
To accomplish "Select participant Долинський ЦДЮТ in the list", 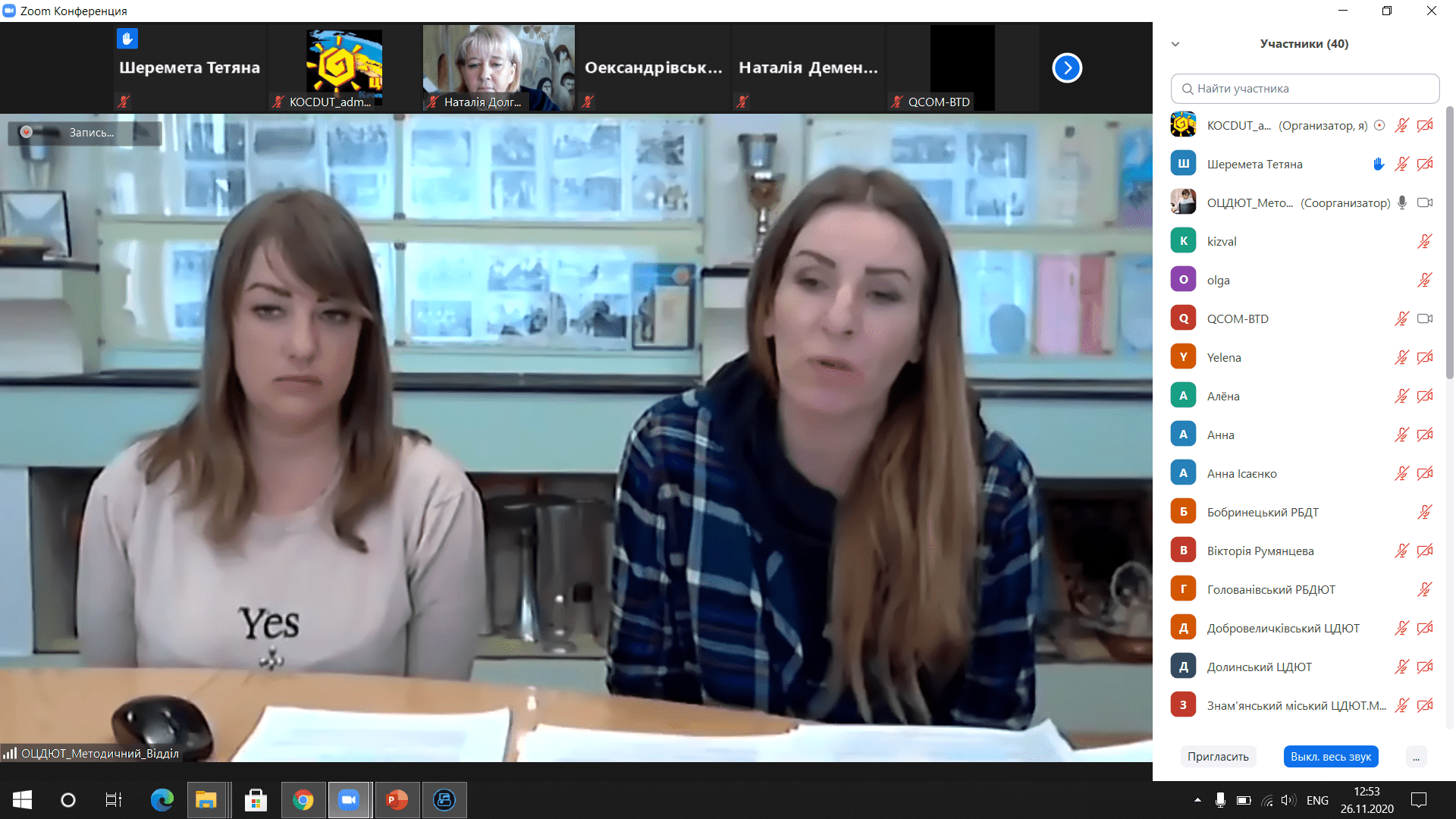I will (x=1259, y=667).
